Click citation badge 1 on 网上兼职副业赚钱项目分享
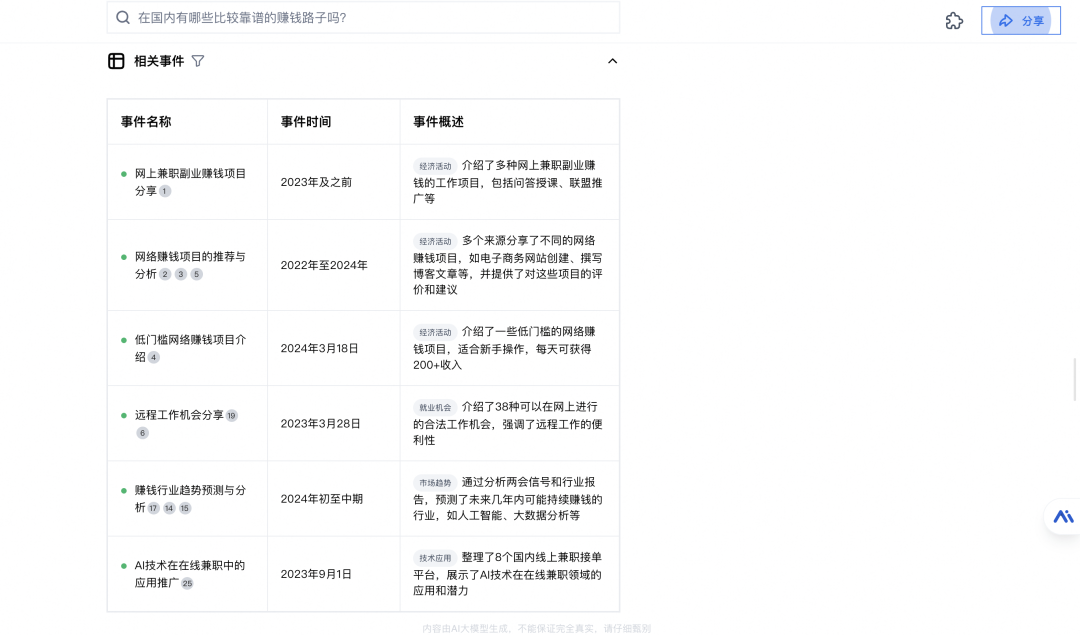 pyautogui.click(x=165, y=191)
